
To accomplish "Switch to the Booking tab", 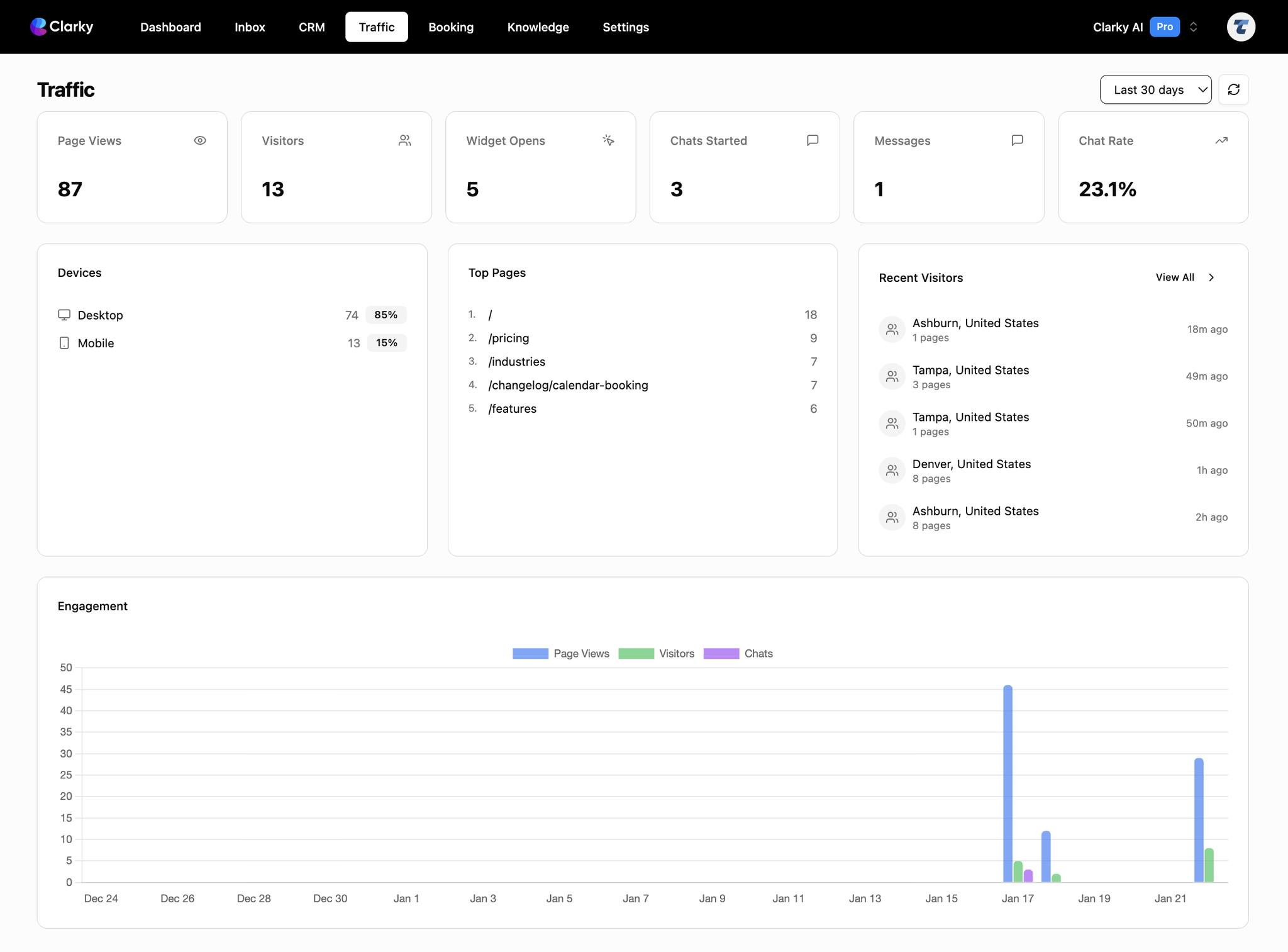I will point(451,26).
